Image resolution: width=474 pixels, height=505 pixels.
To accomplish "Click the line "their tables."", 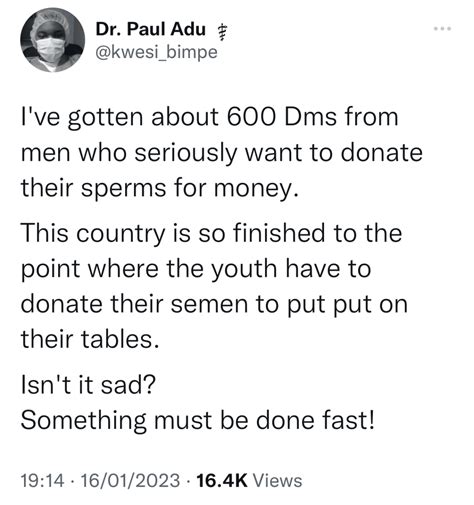I will coord(90,339).
